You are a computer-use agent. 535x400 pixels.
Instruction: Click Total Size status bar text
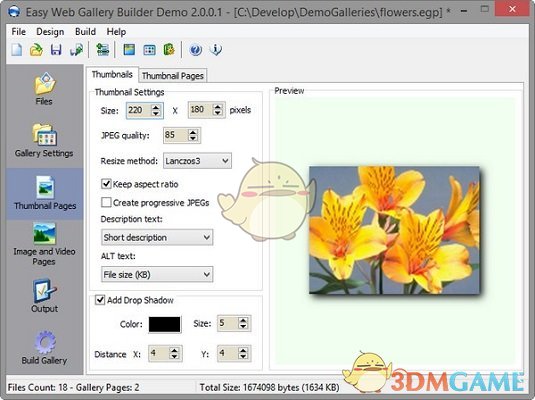[x=270, y=387]
